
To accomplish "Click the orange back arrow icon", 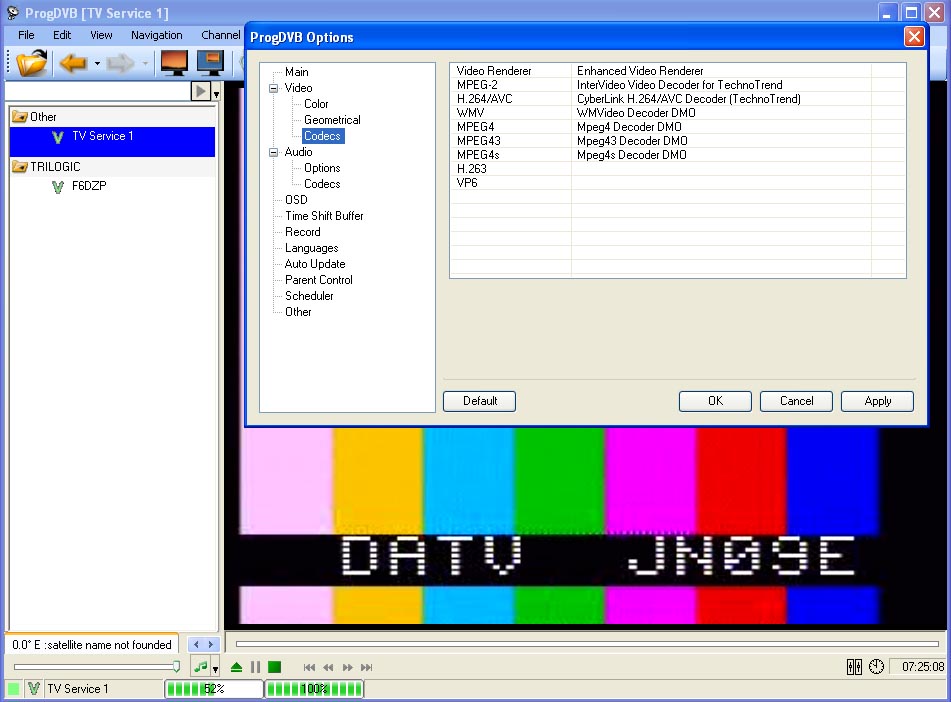I will pos(73,63).
